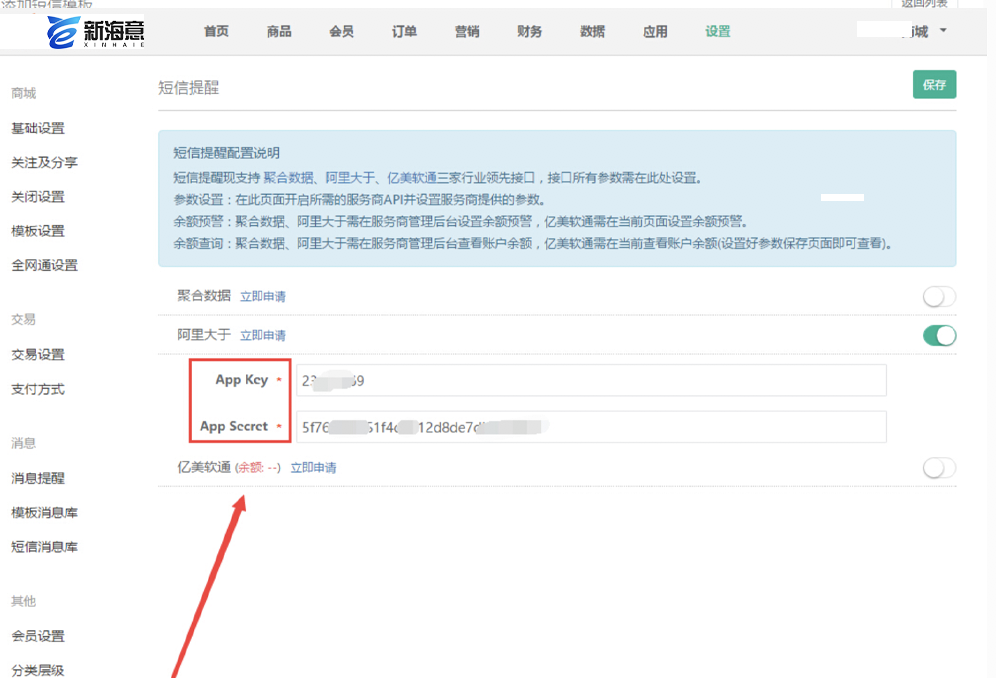The height and width of the screenshot is (678, 996).
Task: Enable the 聚合数据 toggle
Action: tap(939, 296)
